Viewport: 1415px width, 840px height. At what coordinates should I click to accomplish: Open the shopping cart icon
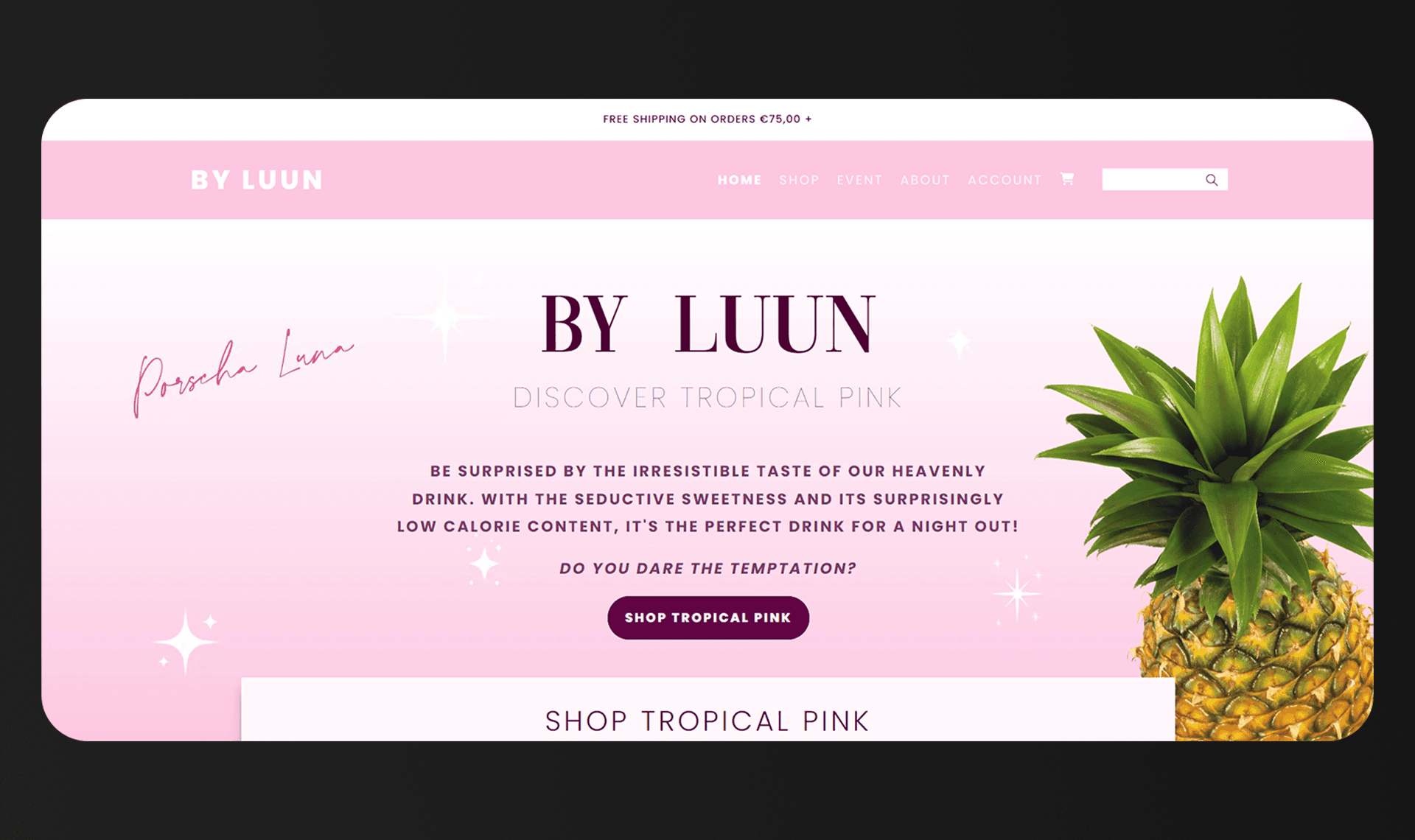(1066, 179)
